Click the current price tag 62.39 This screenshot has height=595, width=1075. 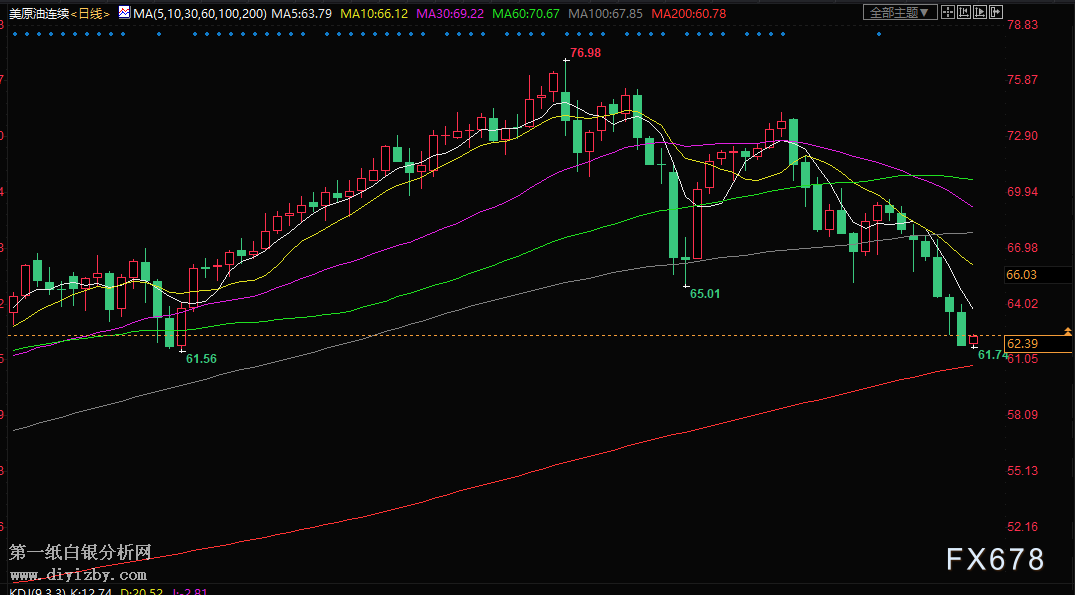coord(1022,344)
